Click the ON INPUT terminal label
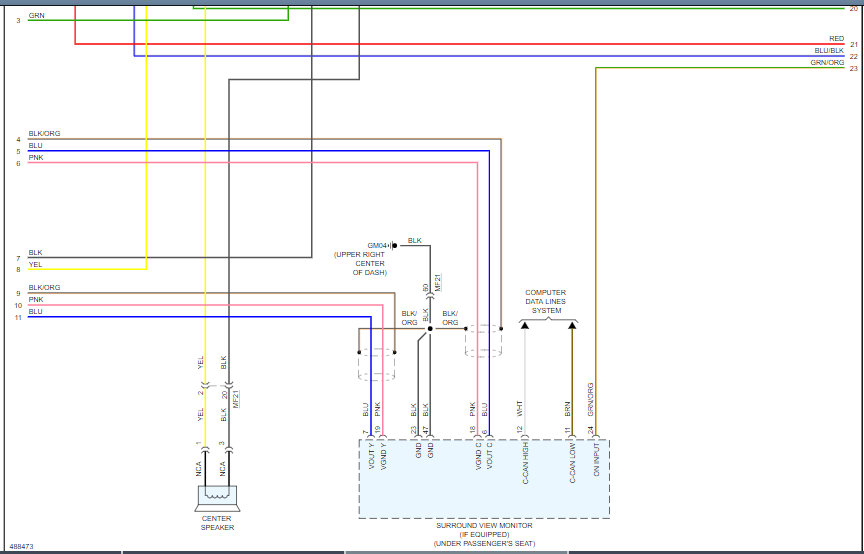 coord(597,459)
